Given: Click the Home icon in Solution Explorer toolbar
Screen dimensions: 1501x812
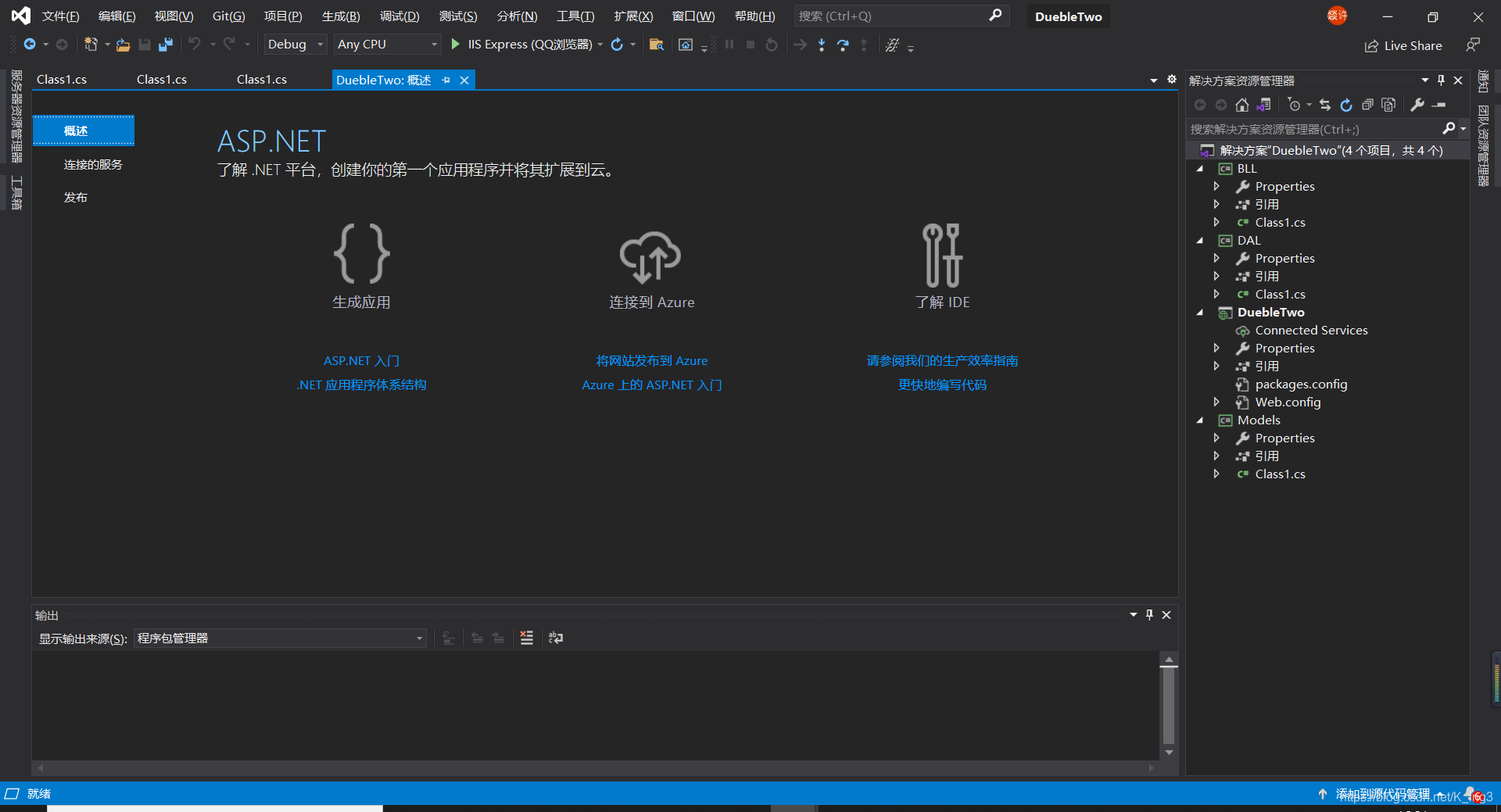Looking at the screenshot, I should click(1242, 105).
